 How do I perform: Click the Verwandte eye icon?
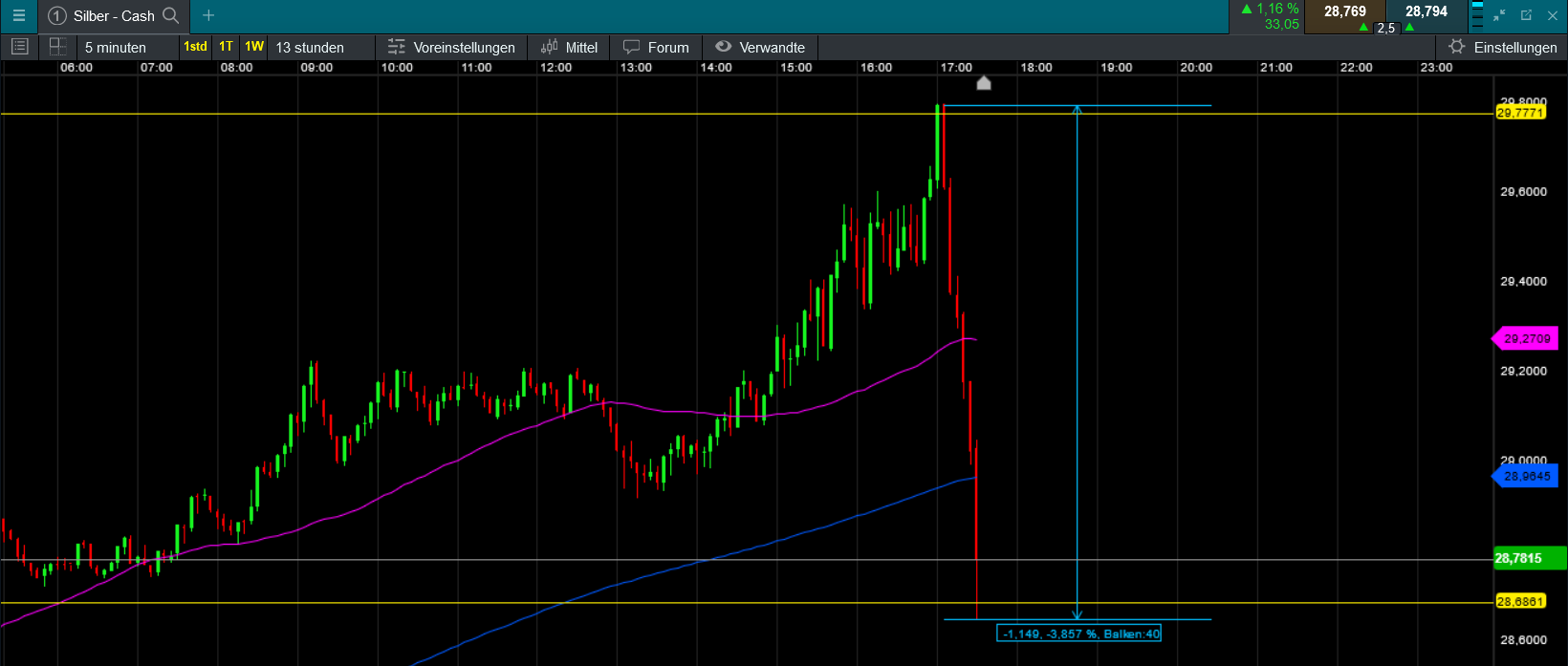pos(724,47)
